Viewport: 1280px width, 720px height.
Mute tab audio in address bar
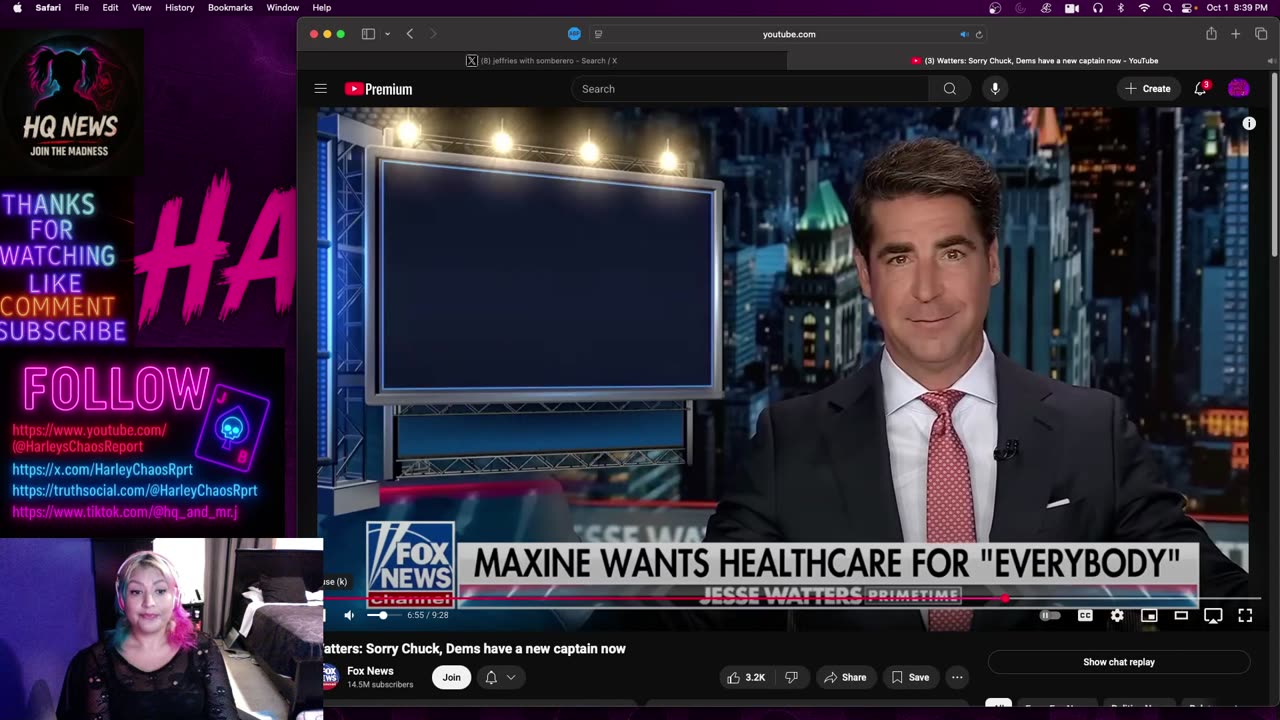click(964, 34)
